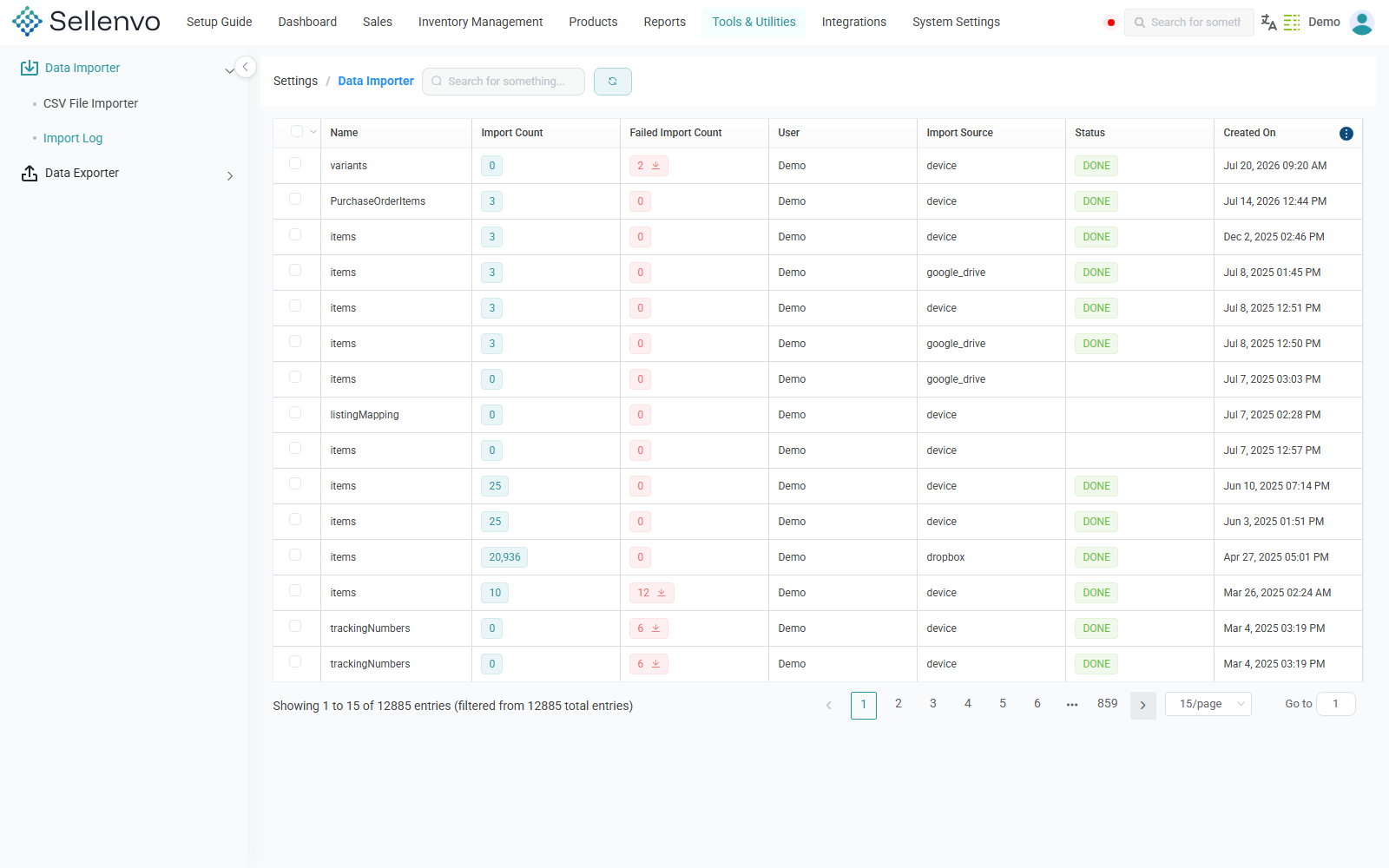Tick the checkbox for variants row
The height and width of the screenshot is (868, 1389).
click(295, 163)
